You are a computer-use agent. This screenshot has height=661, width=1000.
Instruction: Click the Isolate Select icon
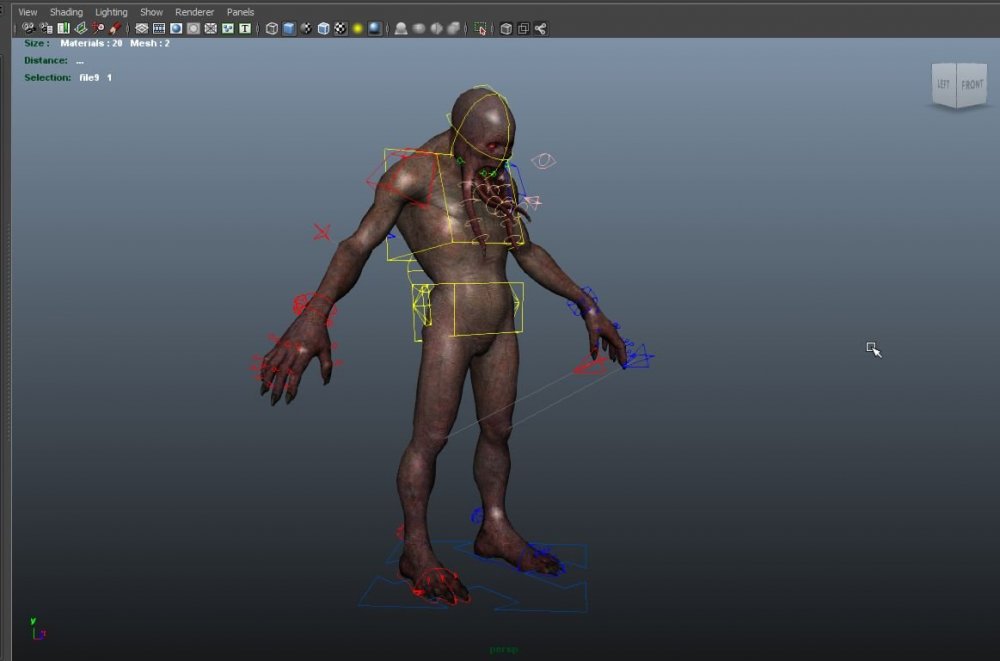(481, 28)
